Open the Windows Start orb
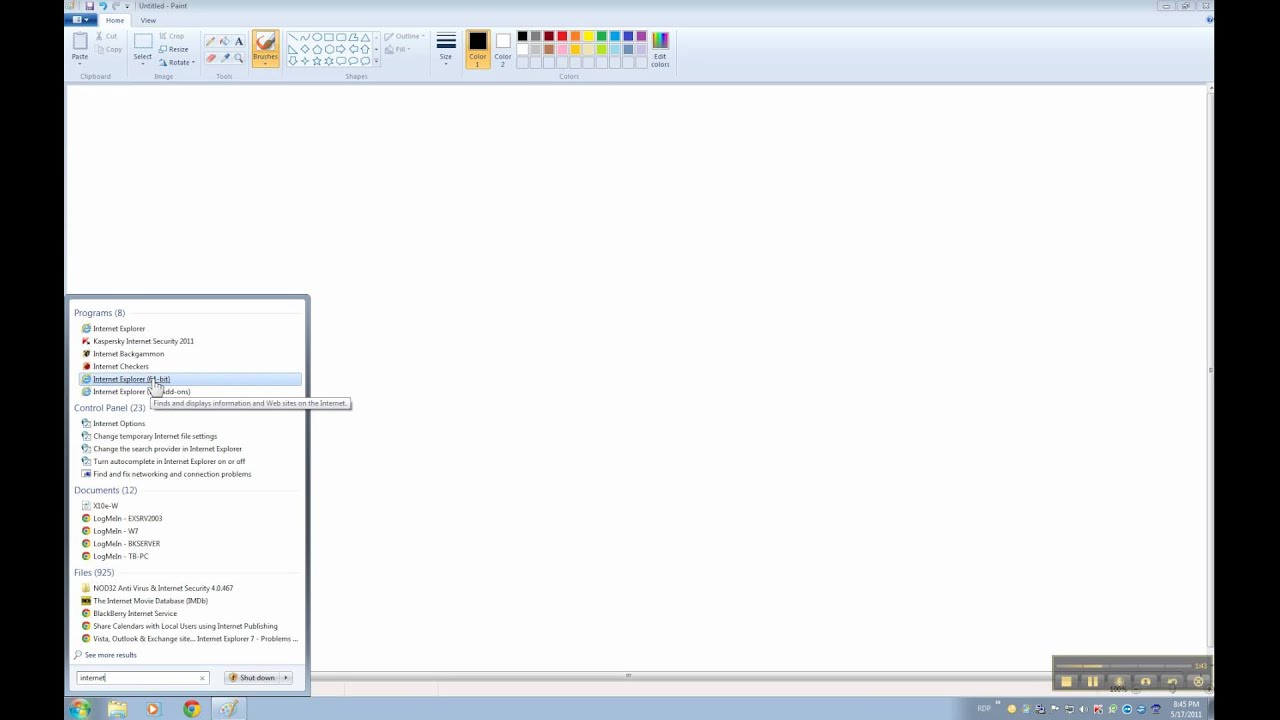 coord(80,709)
